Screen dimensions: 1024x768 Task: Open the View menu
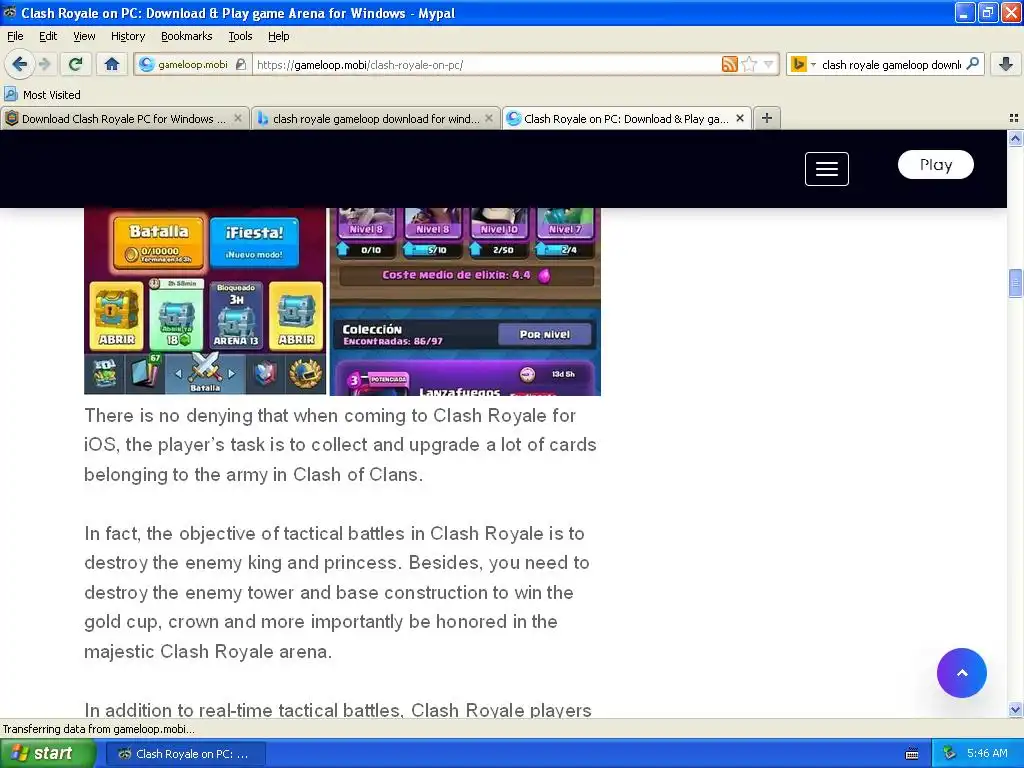pos(84,36)
